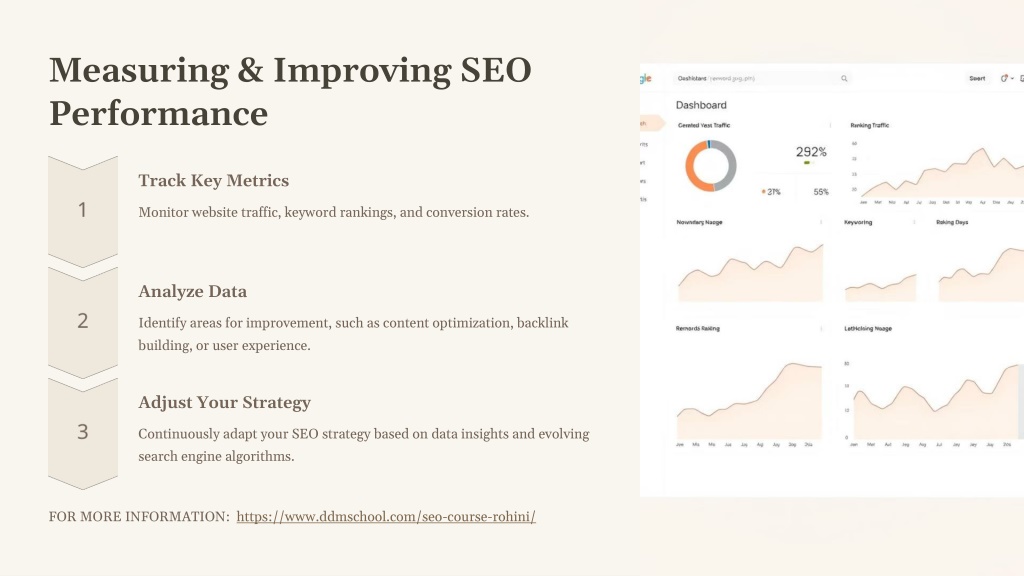
Task: Click the dashboard search input field
Action: pos(763,78)
